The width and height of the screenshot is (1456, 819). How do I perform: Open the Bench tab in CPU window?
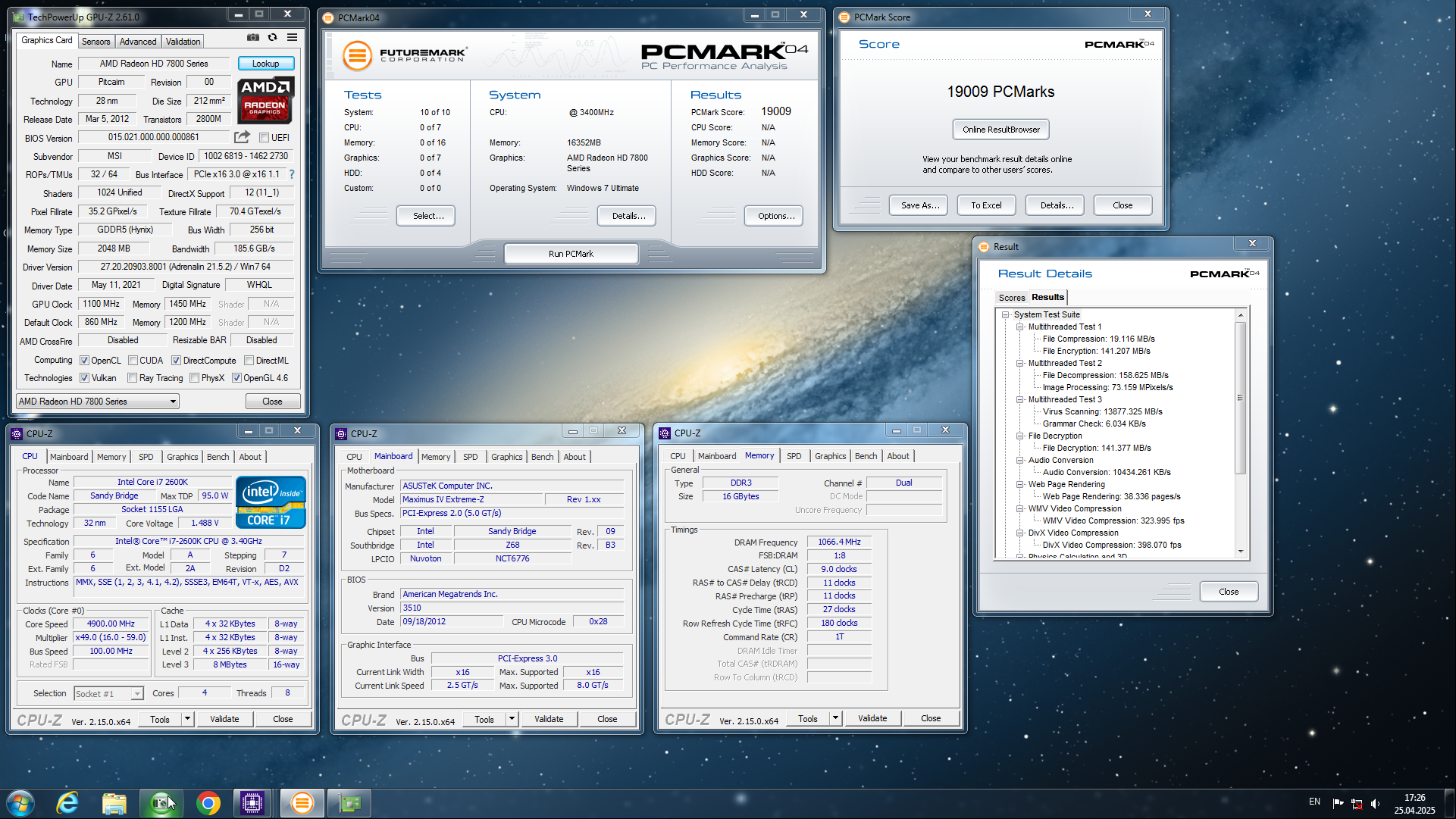point(218,457)
